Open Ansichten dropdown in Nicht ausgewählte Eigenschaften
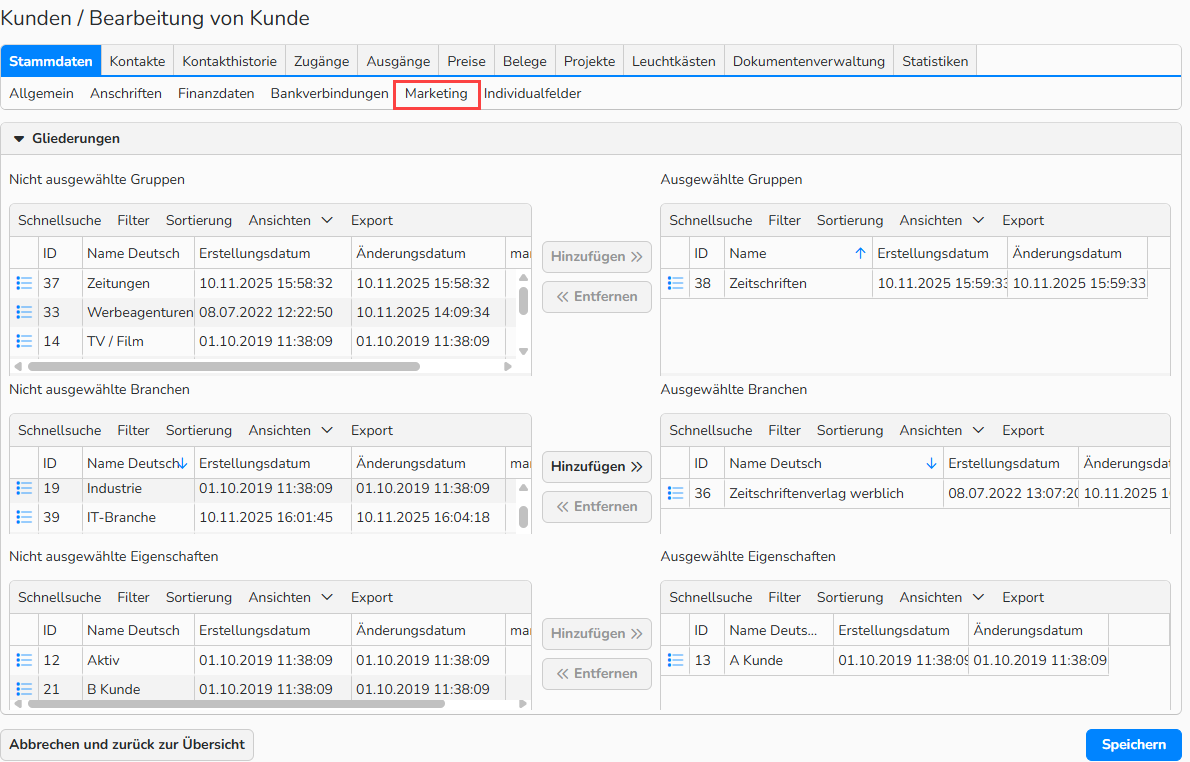Viewport: 1190px width, 762px height. 290,597
